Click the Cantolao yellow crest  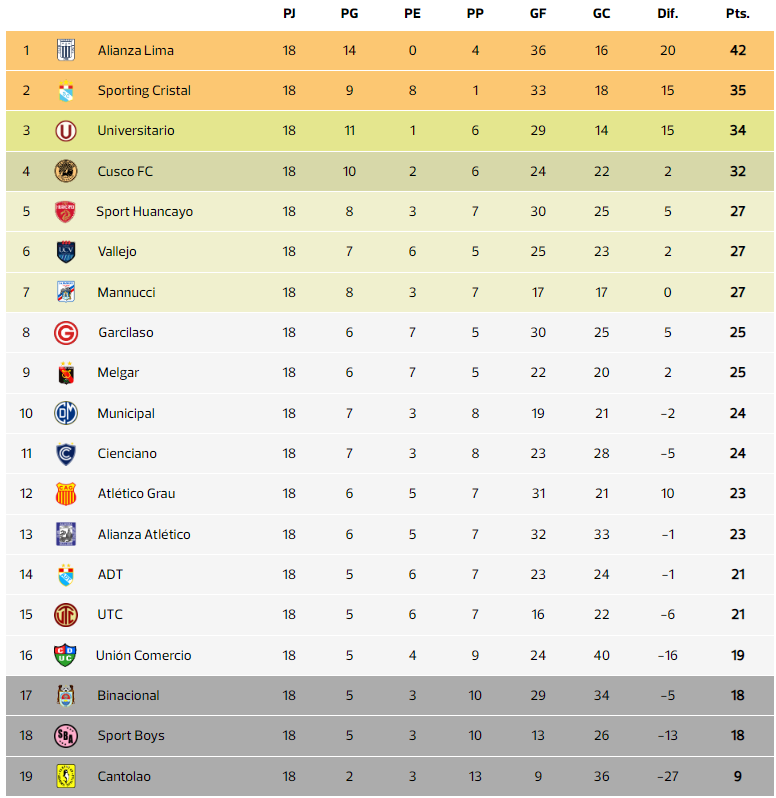click(x=66, y=777)
